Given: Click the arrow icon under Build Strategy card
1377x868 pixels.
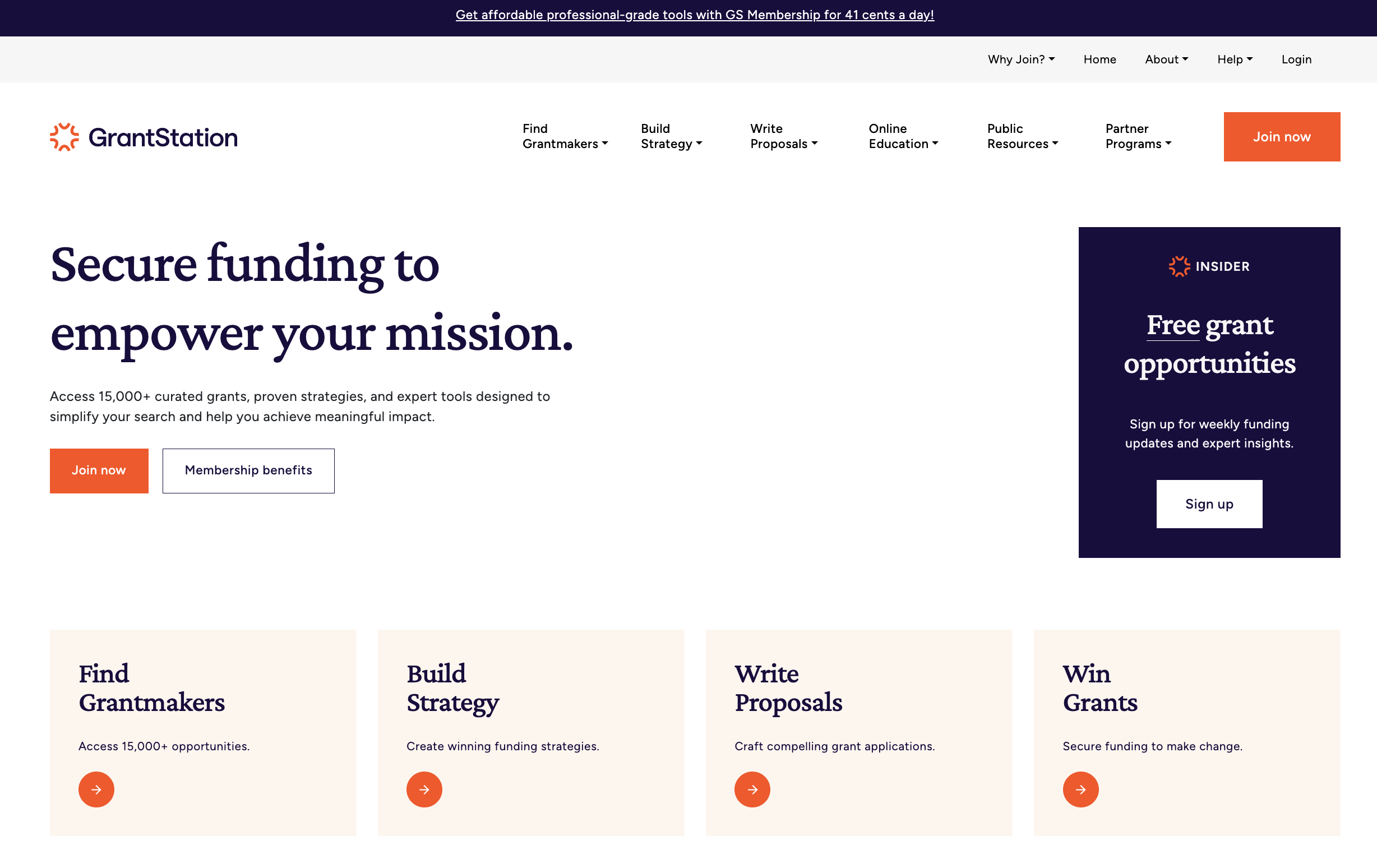Looking at the screenshot, I should pos(424,789).
